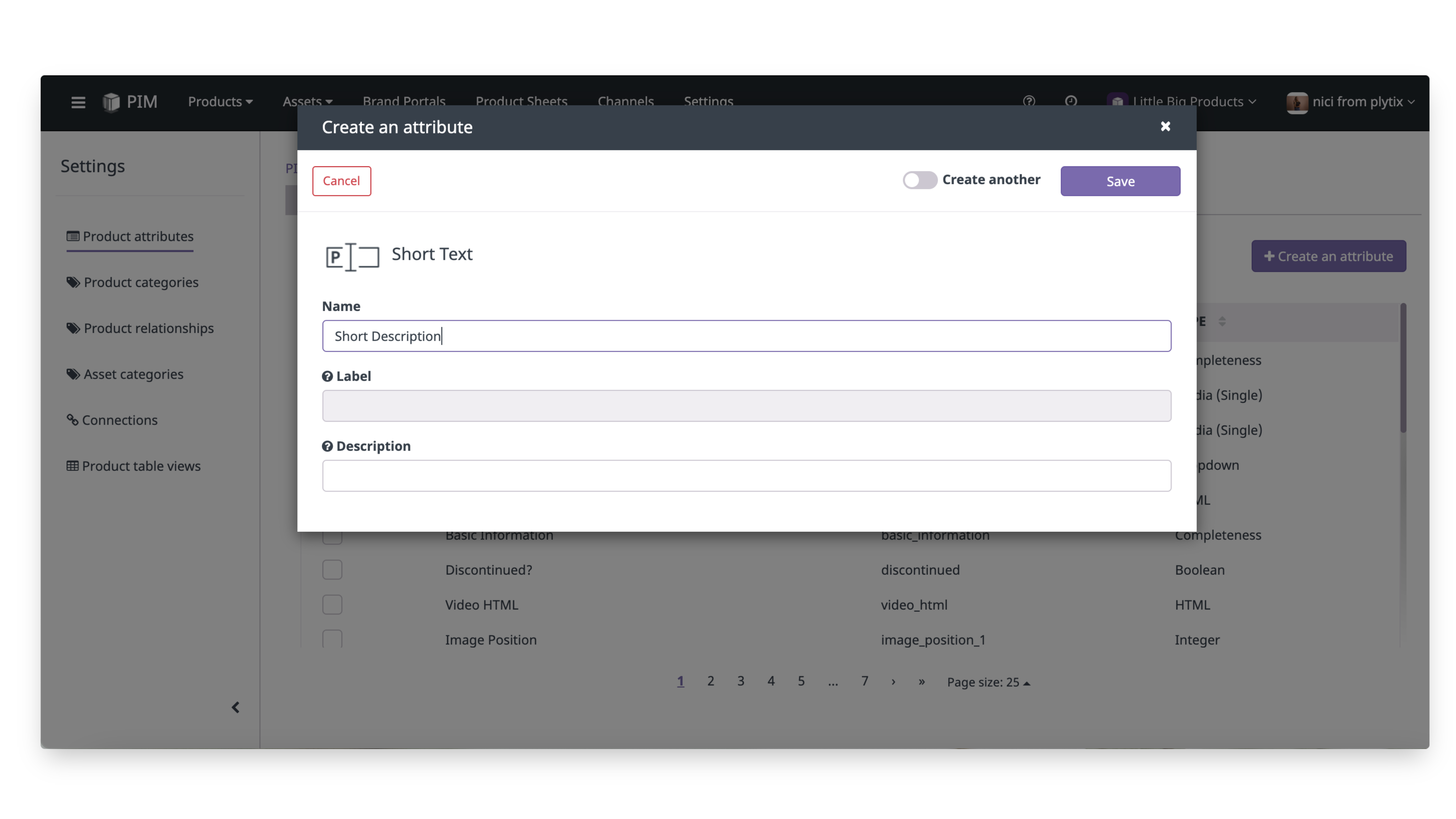Select Product attributes in sidebar
Screen dimensions: 1456x819
point(130,237)
